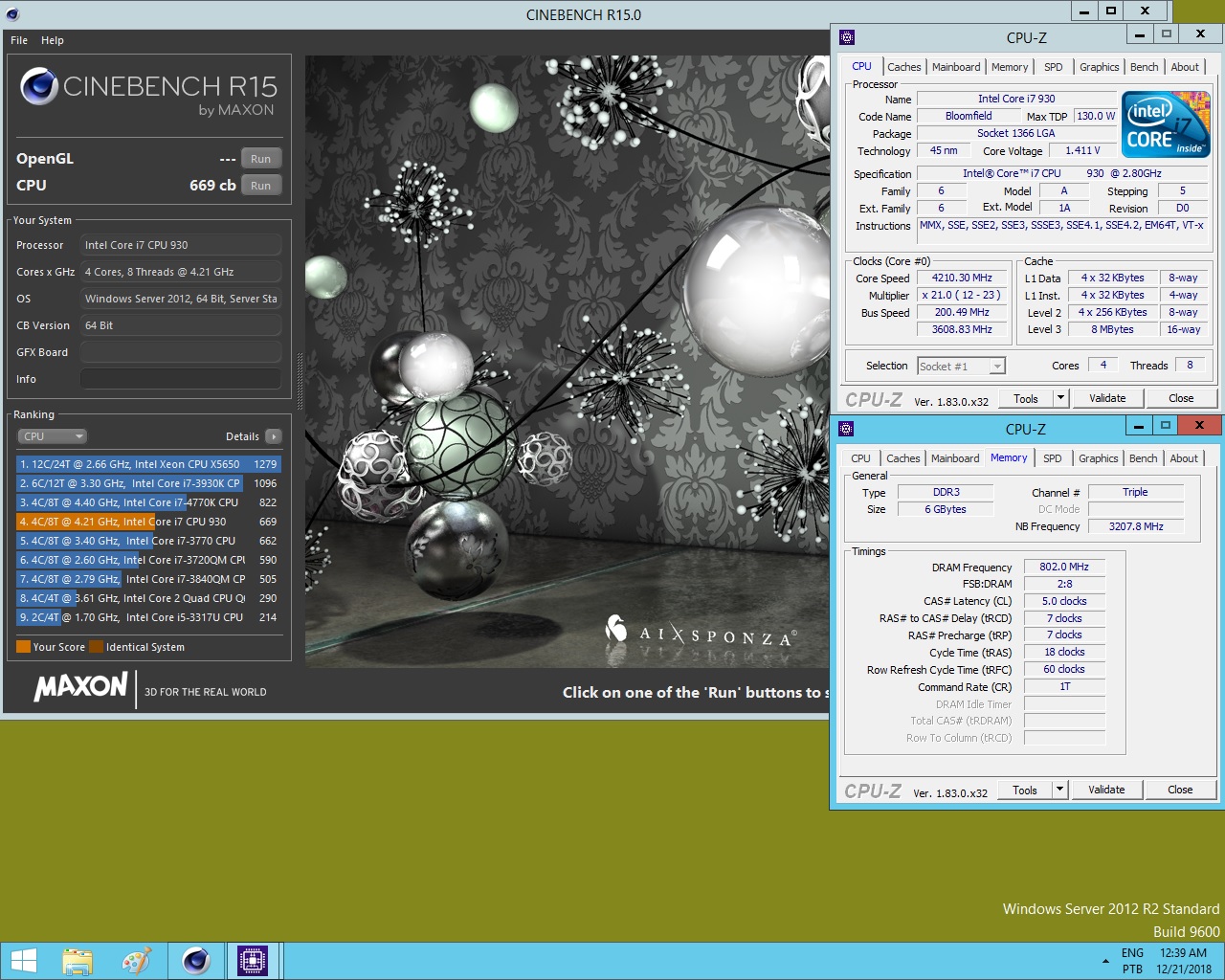
Task: Switch to Memory tab in top CPU-Z
Action: tap(1010, 67)
